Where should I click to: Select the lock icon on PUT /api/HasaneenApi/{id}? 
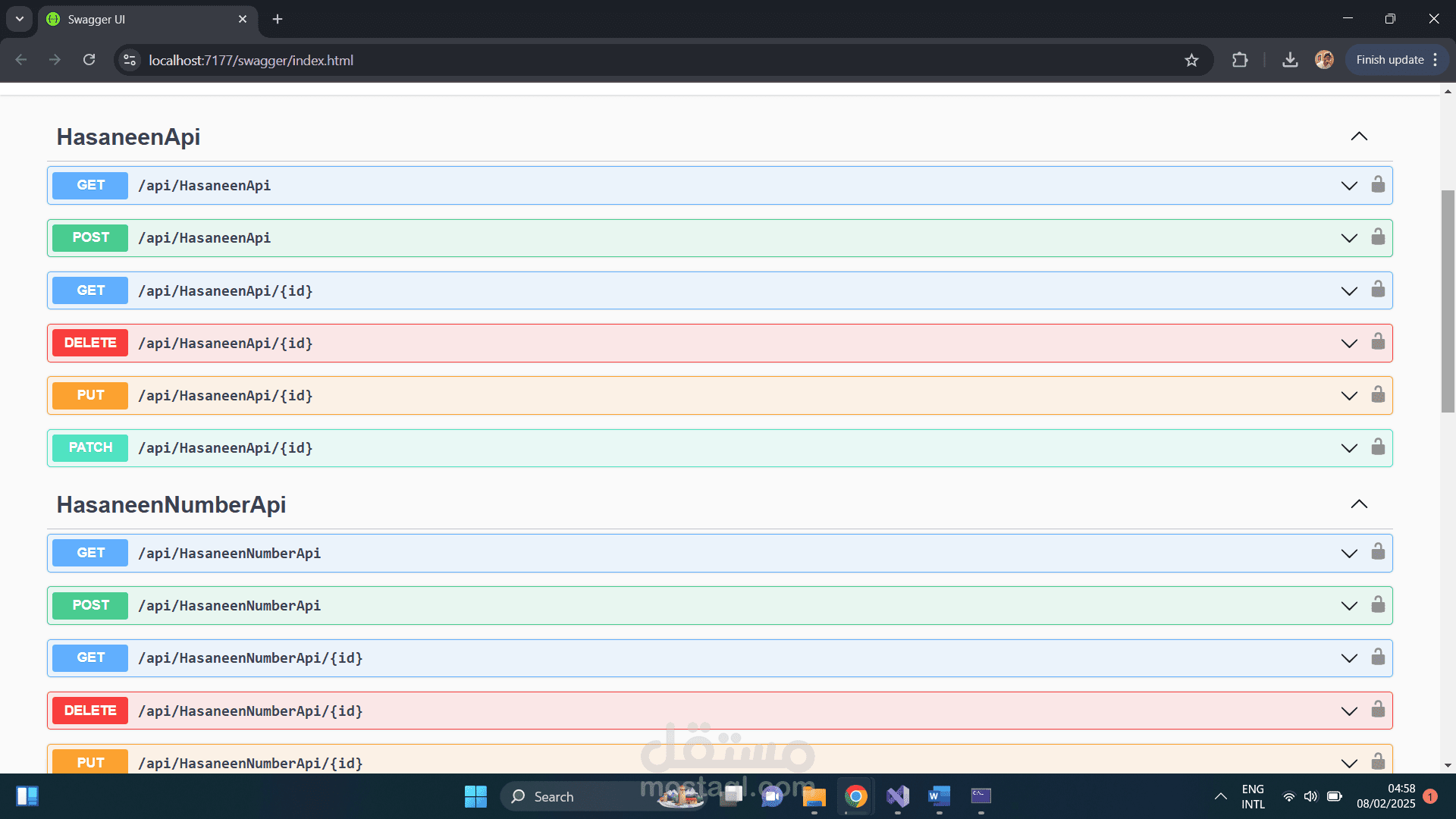pyautogui.click(x=1378, y=394)
